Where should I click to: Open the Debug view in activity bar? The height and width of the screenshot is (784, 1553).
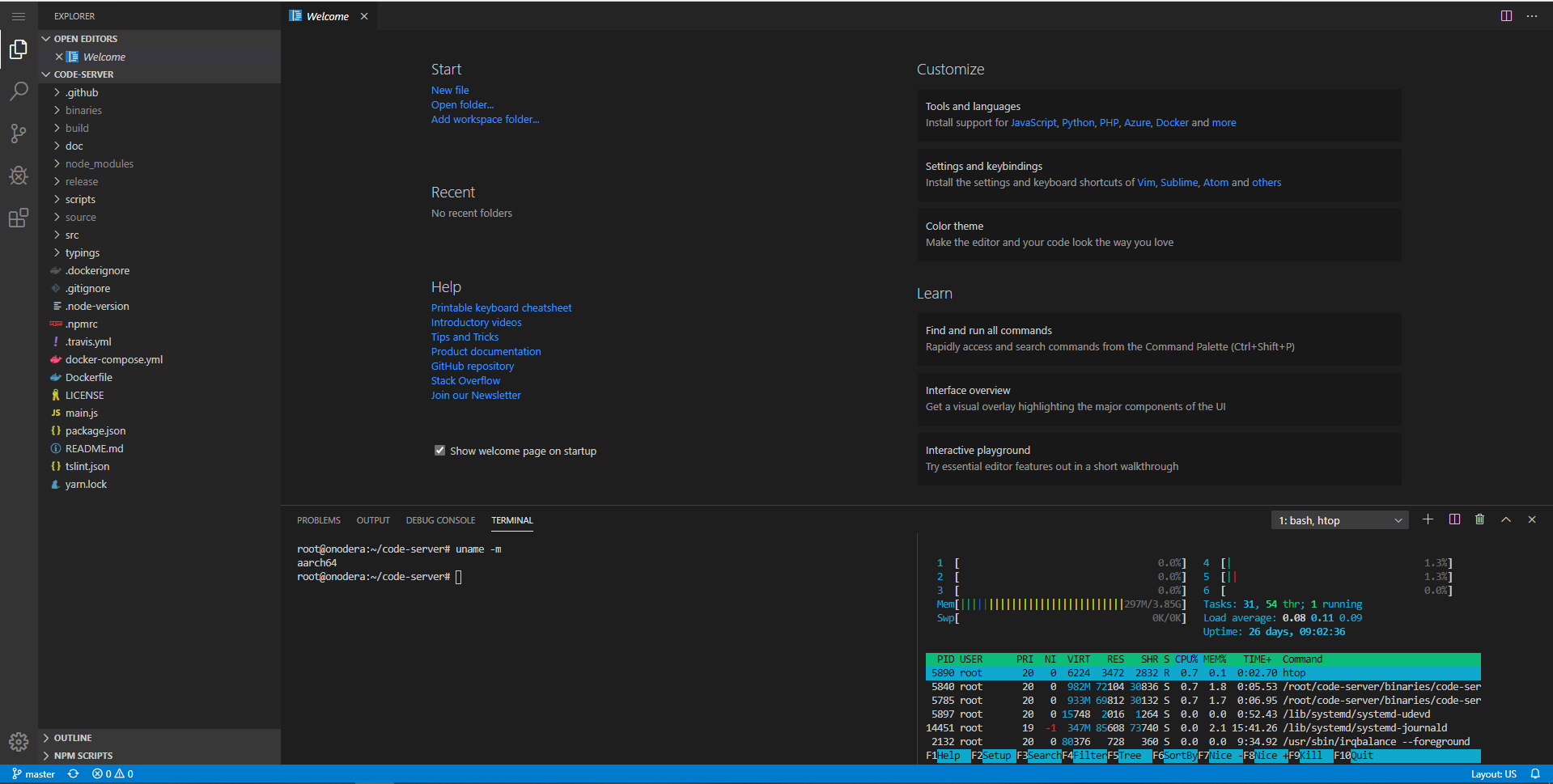tap(19, 176)
